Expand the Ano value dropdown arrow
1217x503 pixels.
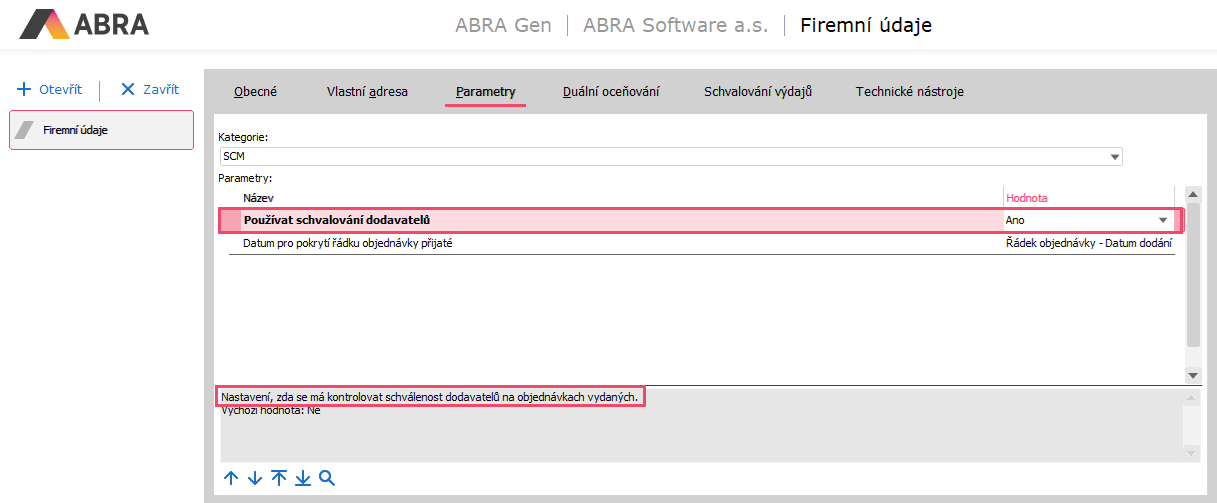point(1163,220)
